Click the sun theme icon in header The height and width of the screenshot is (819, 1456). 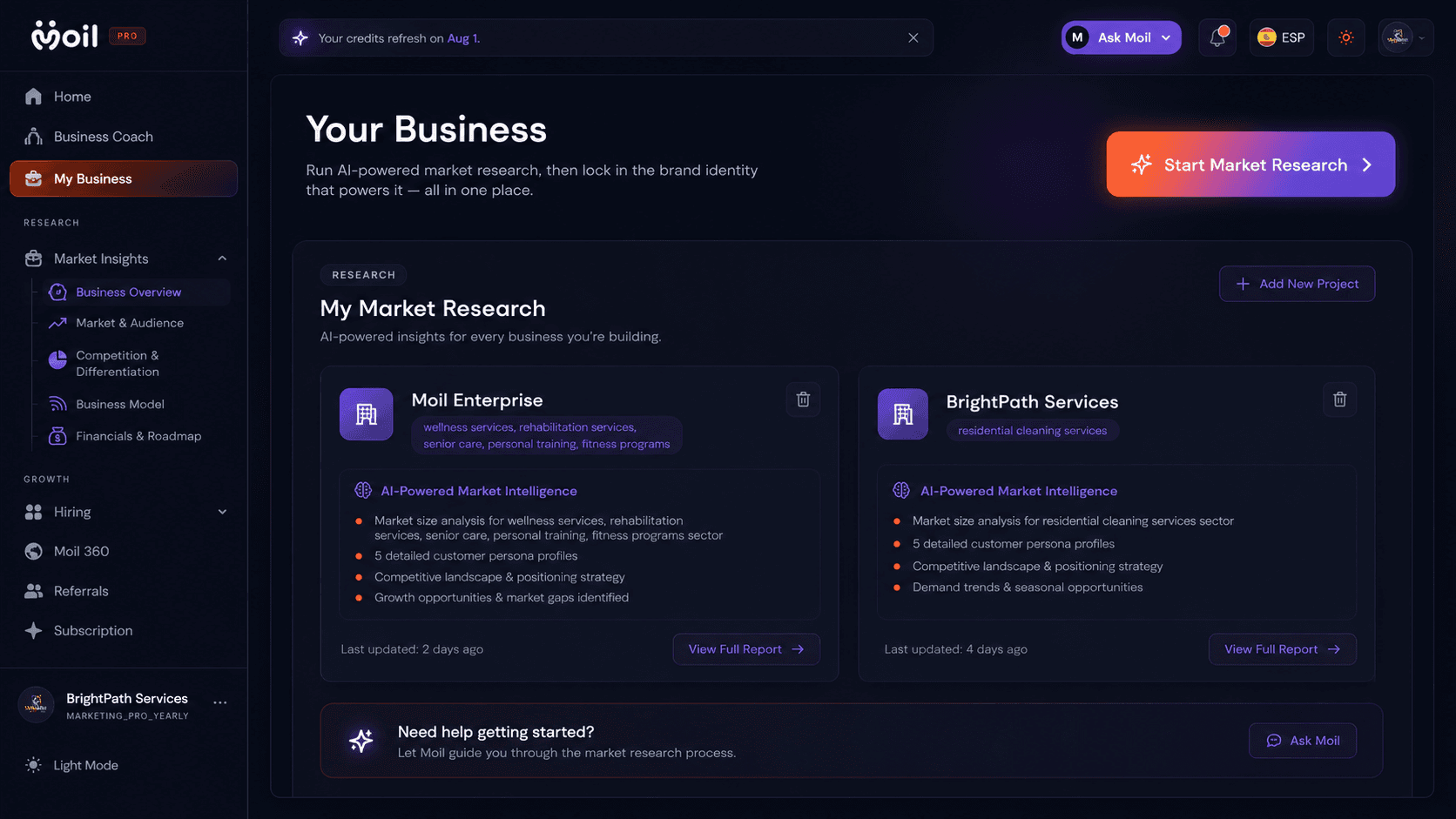pos(1345,37)
